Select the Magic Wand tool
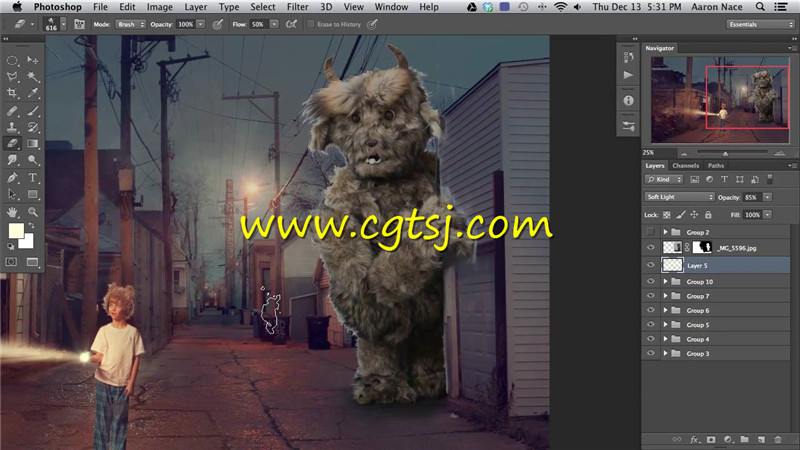 (33, 77)
